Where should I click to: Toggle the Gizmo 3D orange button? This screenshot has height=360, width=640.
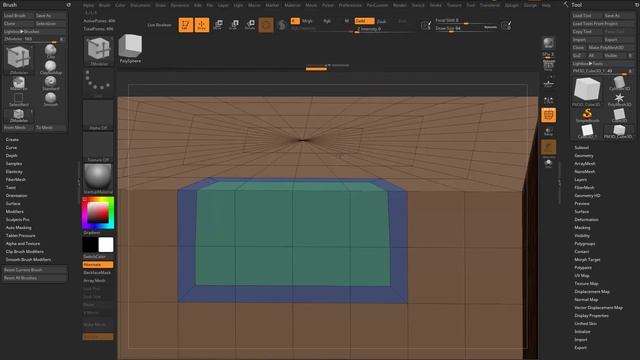tap(266, 24)
